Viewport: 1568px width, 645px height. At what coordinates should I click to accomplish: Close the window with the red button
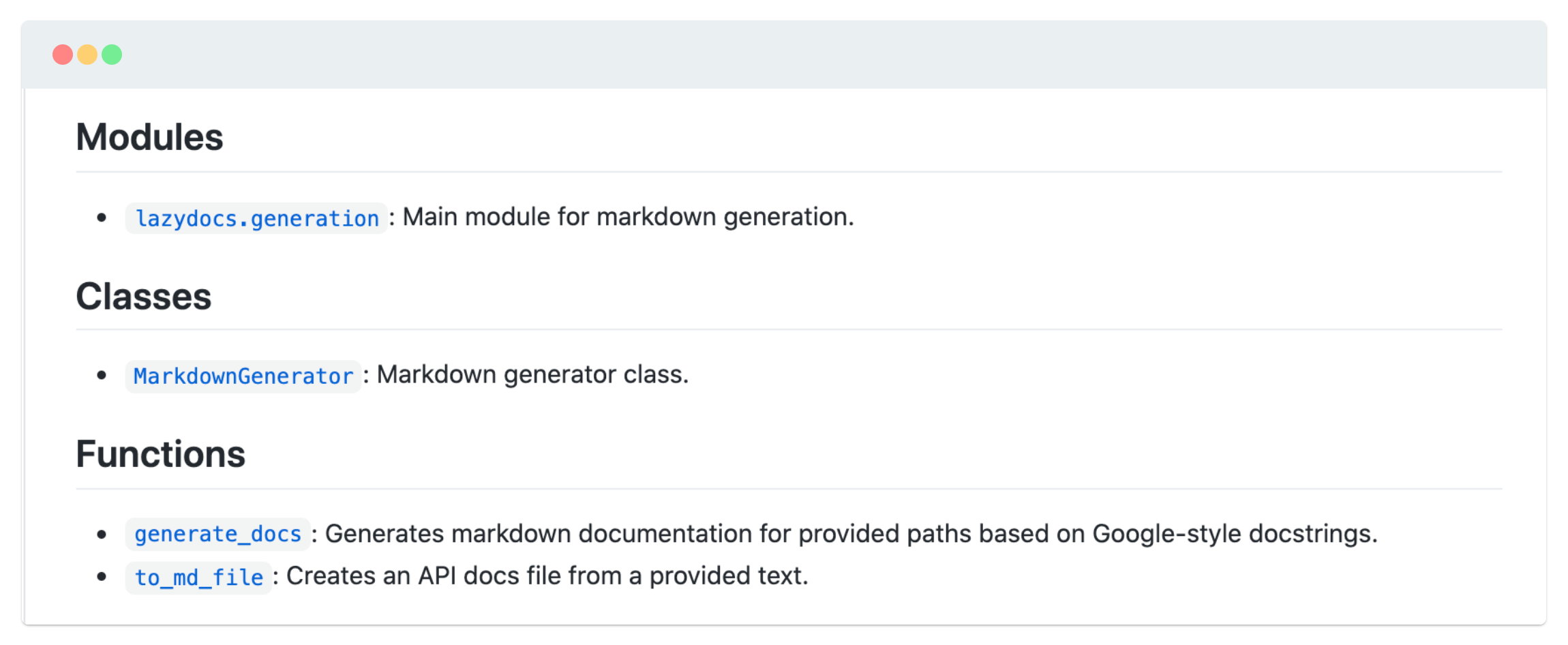(63, 55)
